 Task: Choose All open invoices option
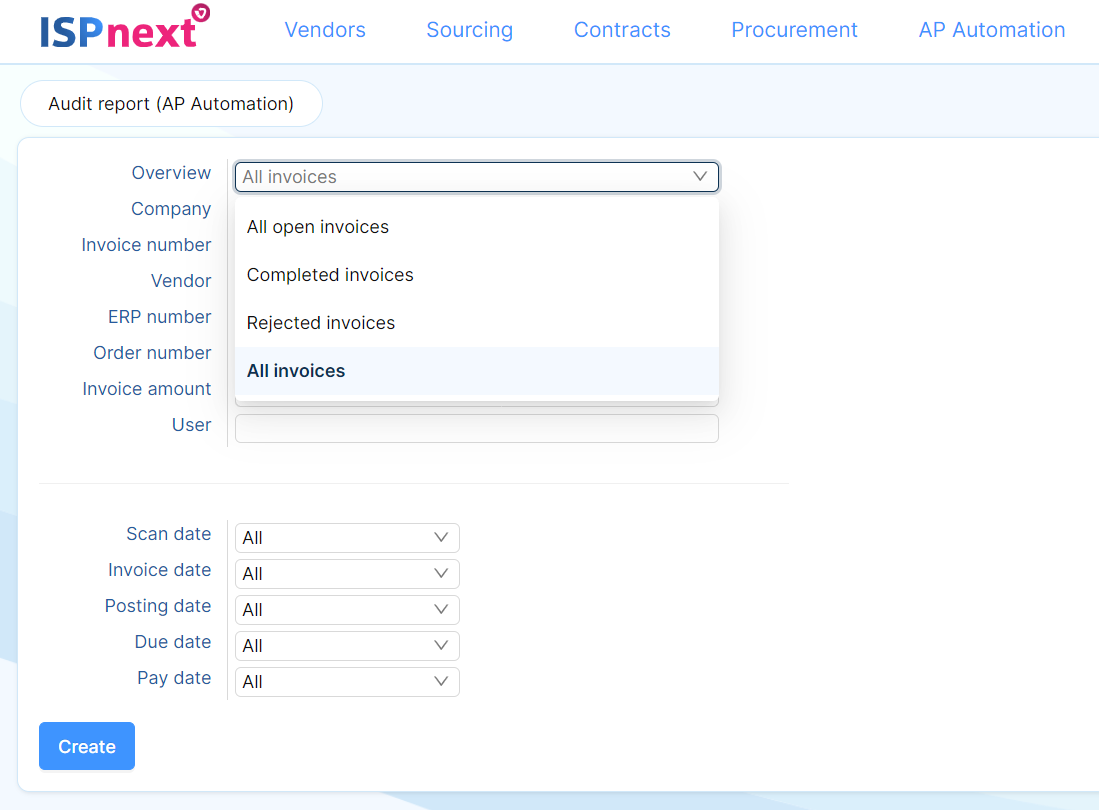[477, 227]
